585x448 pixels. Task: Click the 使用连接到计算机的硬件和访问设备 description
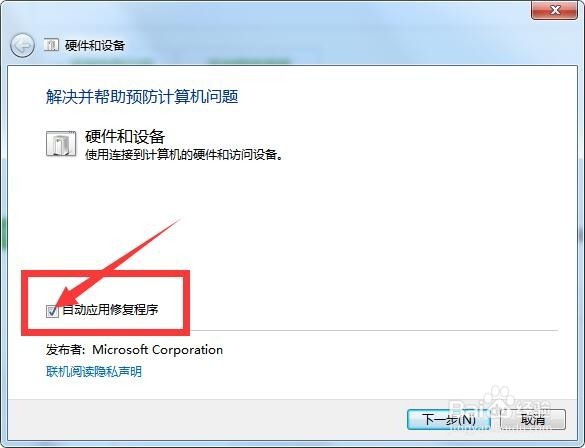184,154
